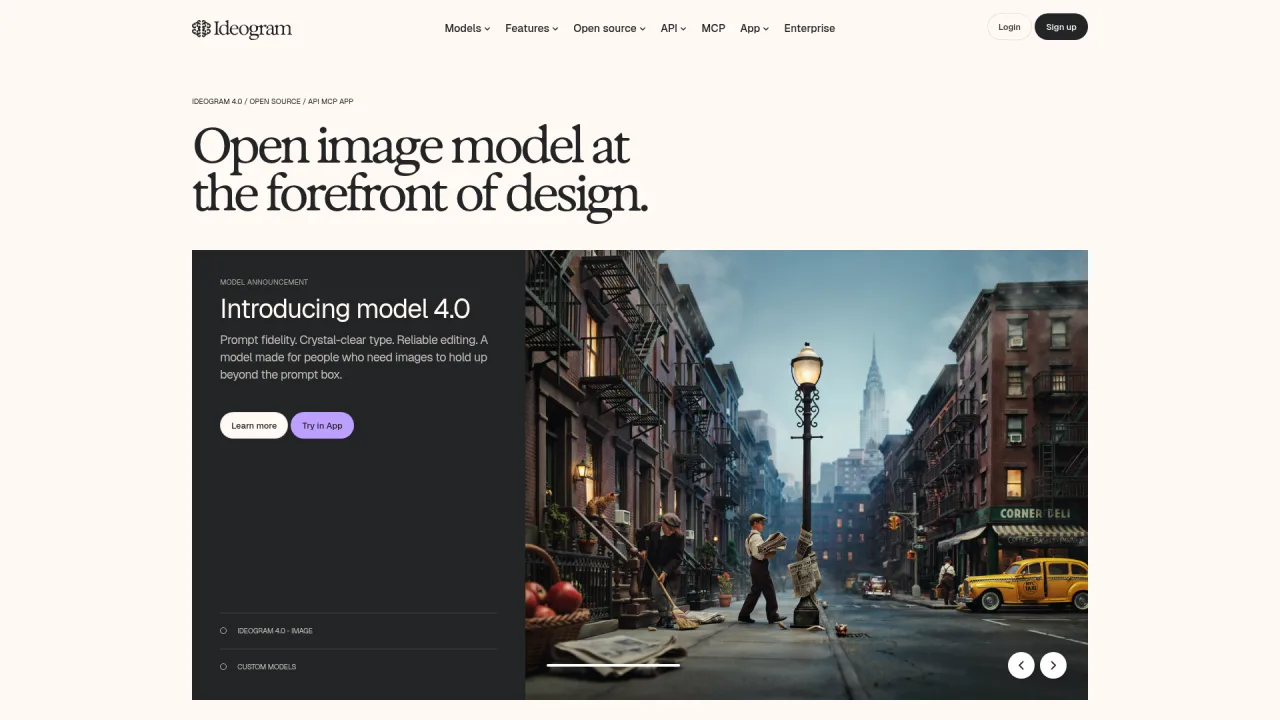Open the App dropdown menu
Screen dimensions: 1280x720
(754, 28)
